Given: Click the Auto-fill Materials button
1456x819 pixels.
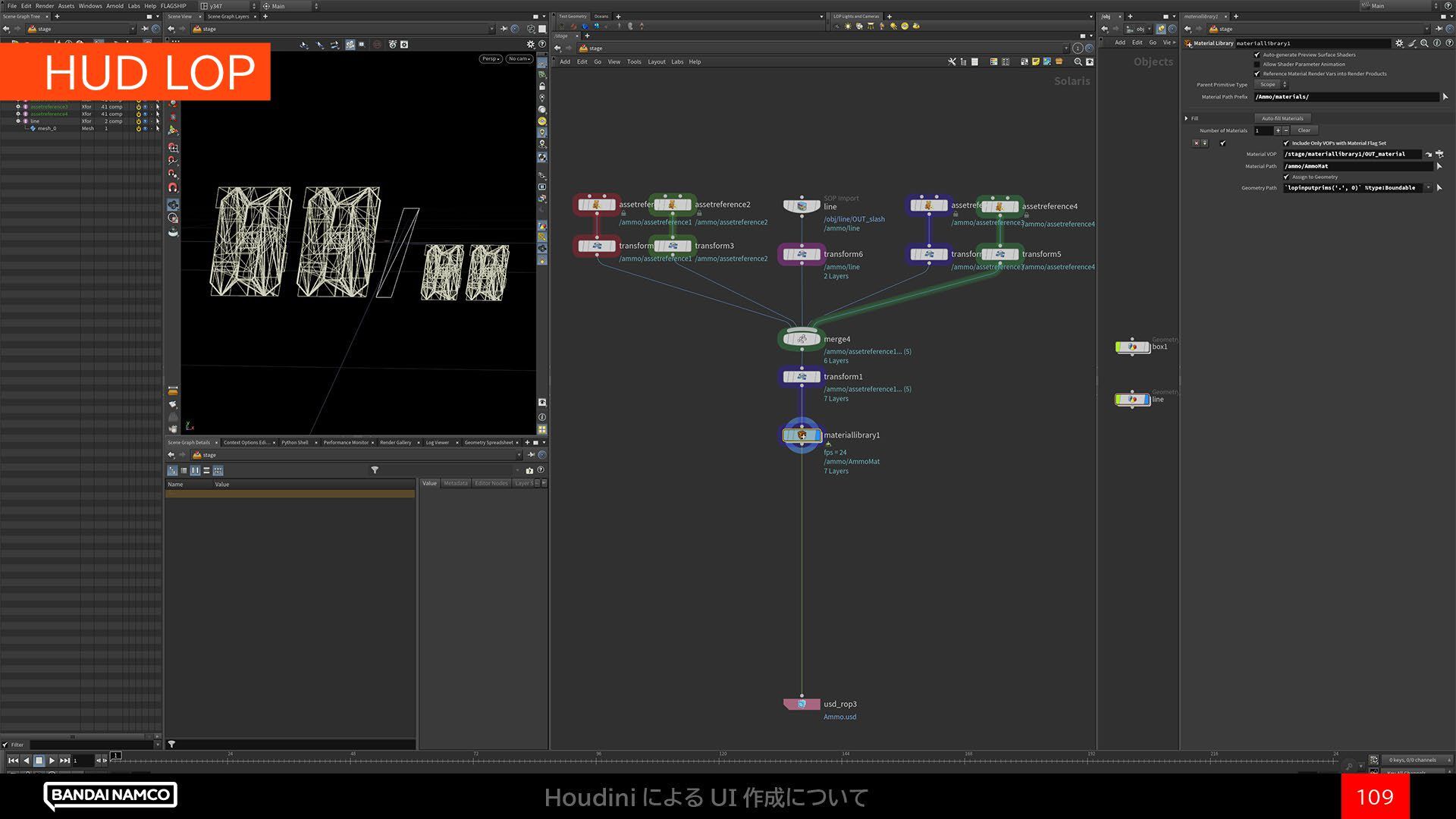Looking at the screenshot, I should tap(1282, 118).
